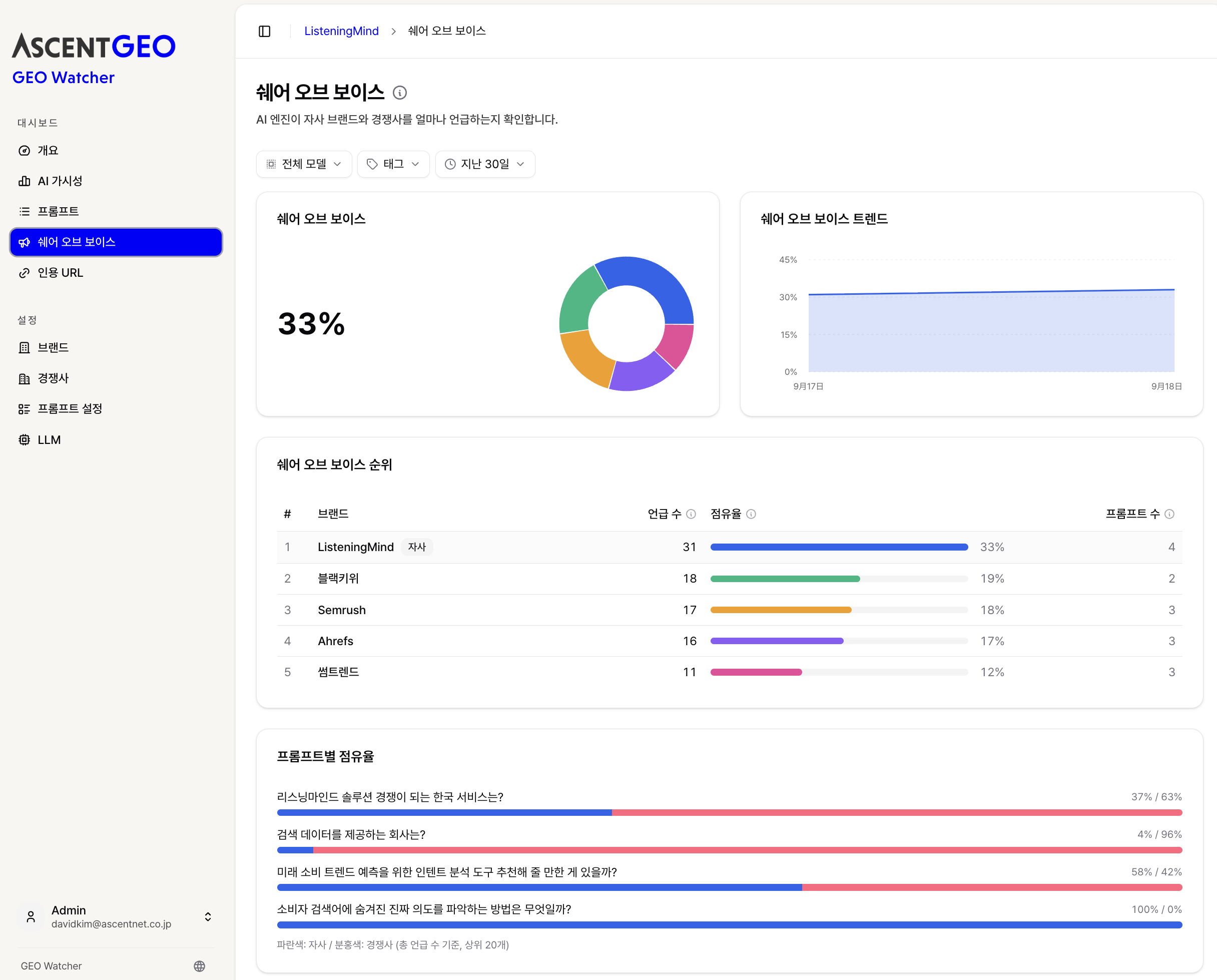The width and height of the screenshot is (1217, 980).
Task: Click the 언급 수 column header
Action: pos(665,514)
